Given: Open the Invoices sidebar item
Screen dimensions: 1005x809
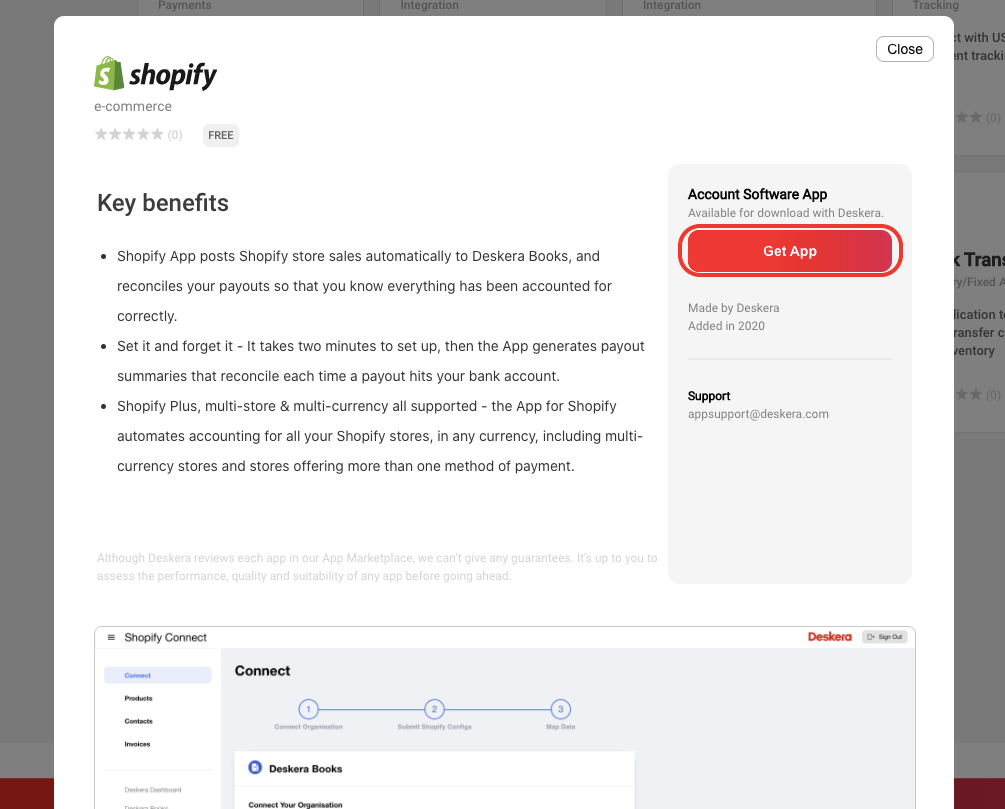Looking at the screenshot, I should pos(137,744).
